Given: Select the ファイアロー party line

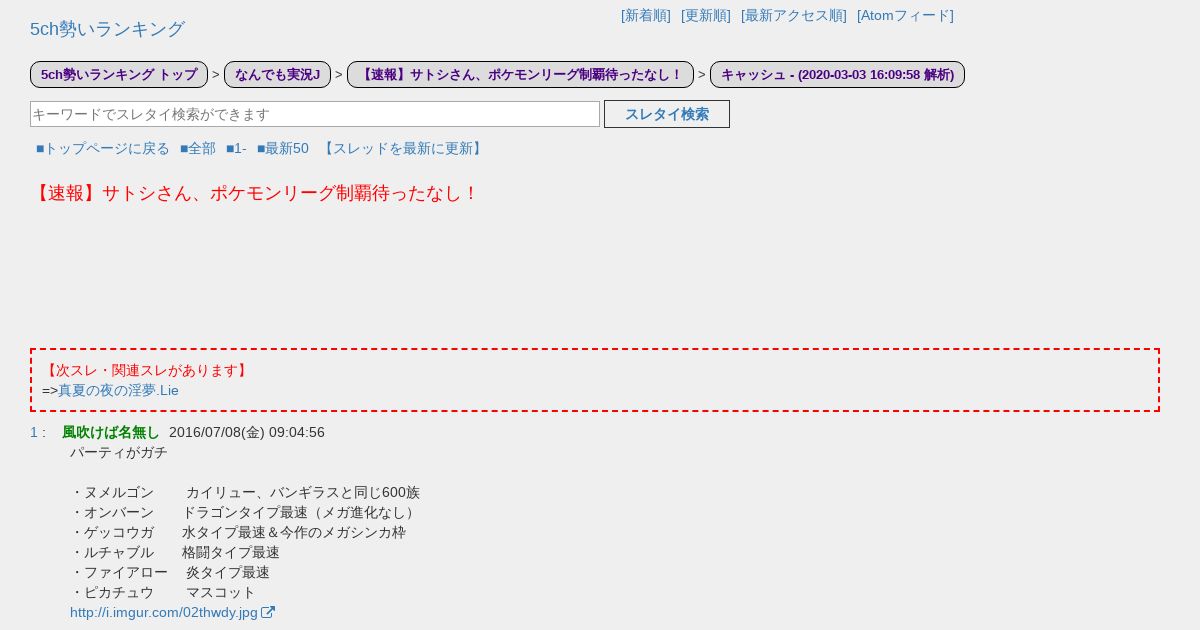Looking at the screenshot, I should (170, 572).
